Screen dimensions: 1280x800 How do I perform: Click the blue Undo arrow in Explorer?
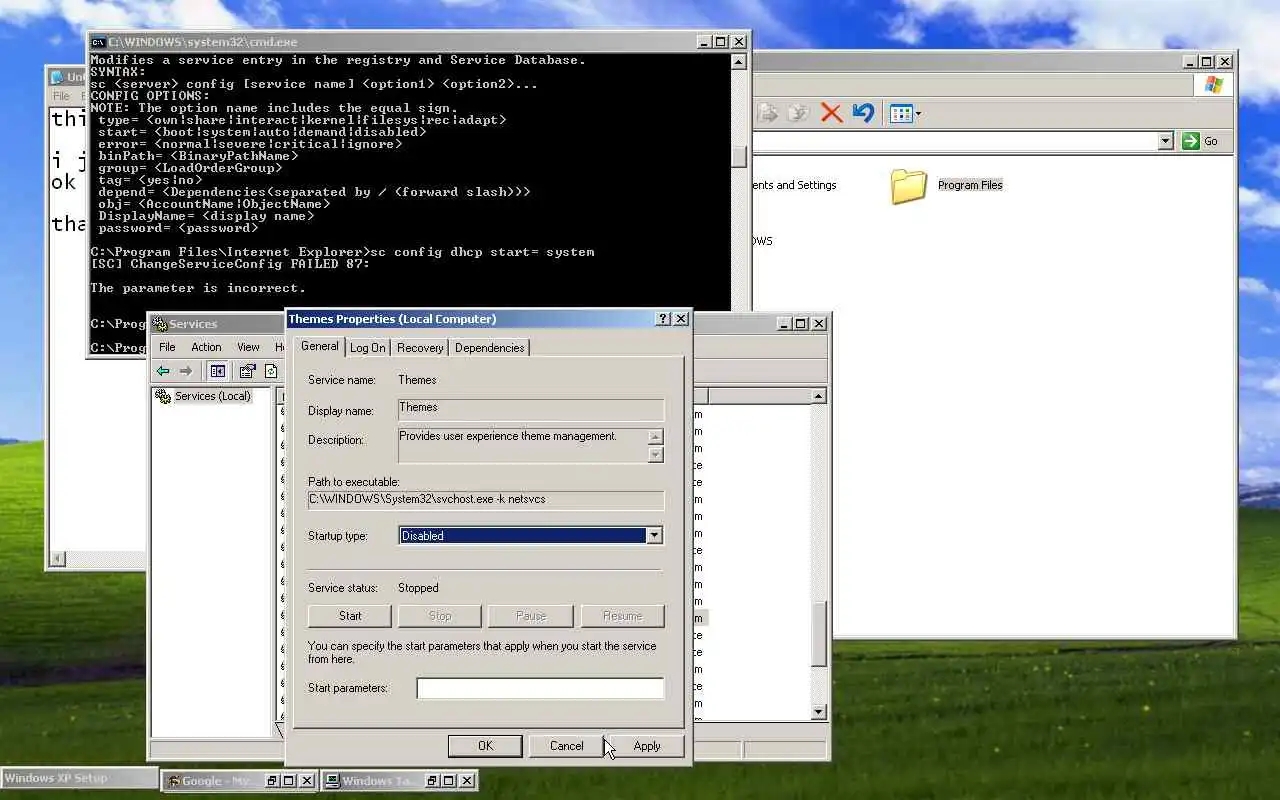click(x=864, y=113)
